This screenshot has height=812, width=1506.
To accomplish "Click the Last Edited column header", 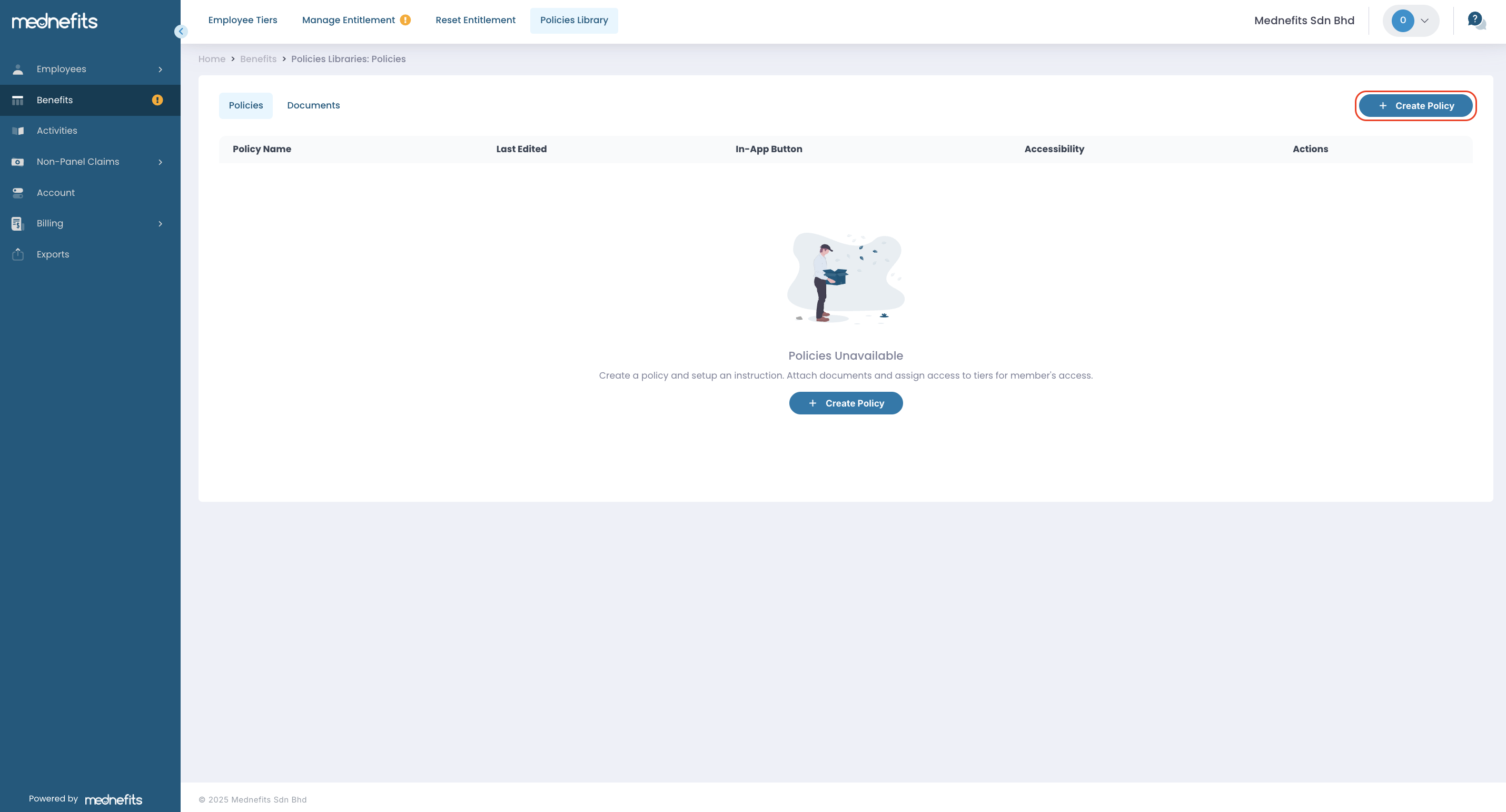I will [x=521, y=149].
